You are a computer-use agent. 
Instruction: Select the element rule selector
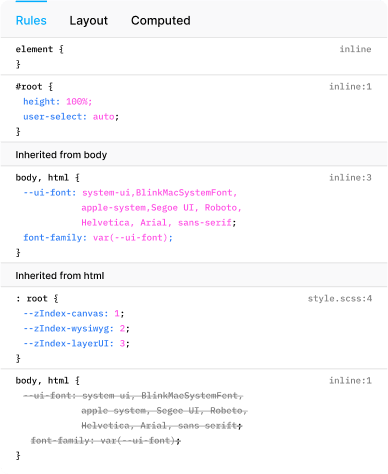click(34, 49)
